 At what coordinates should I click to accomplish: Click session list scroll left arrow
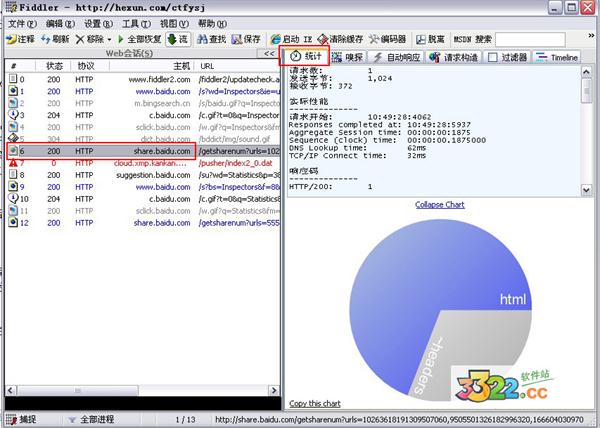click(x=10, y=391)
